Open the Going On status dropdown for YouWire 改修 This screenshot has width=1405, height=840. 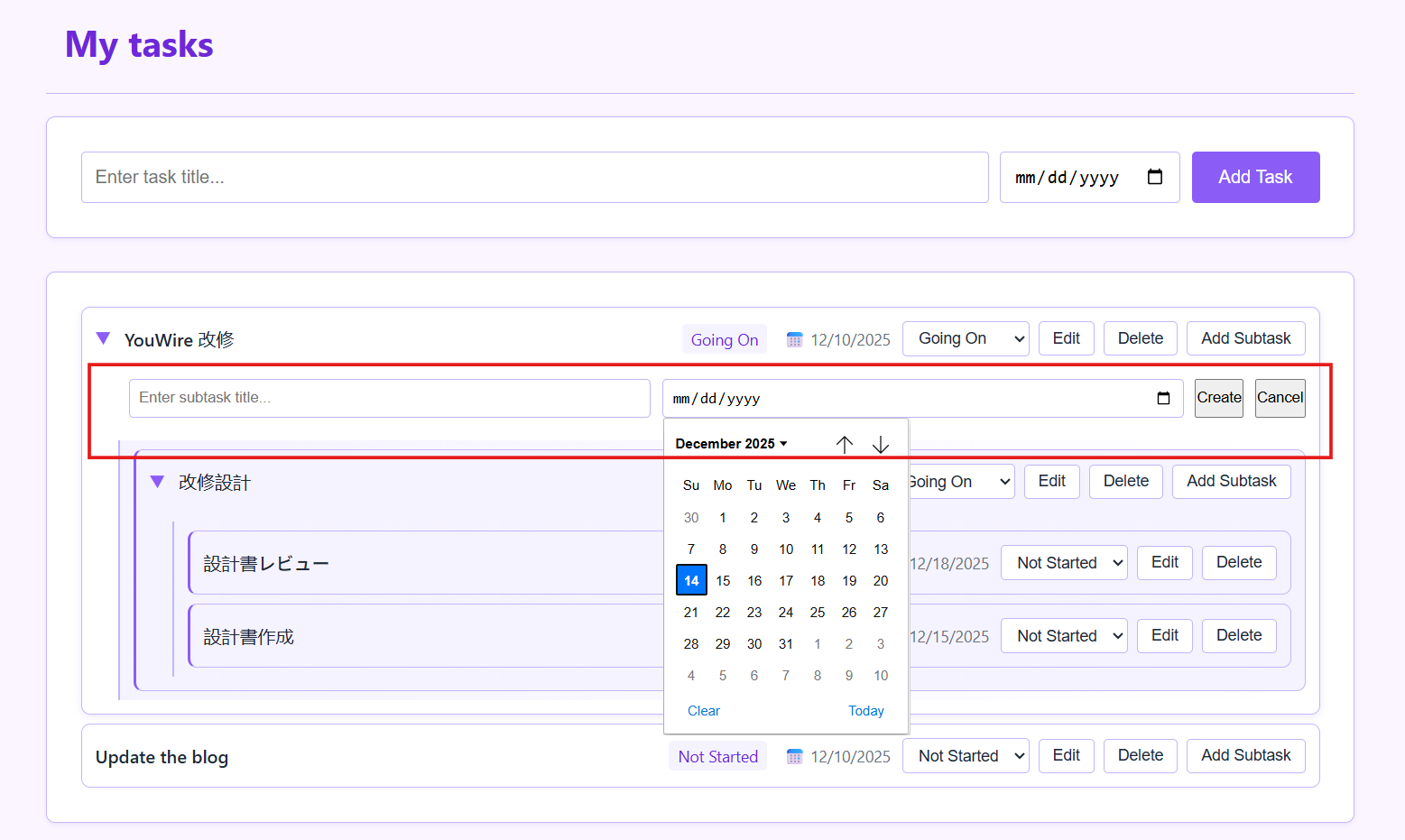(966, 339)
